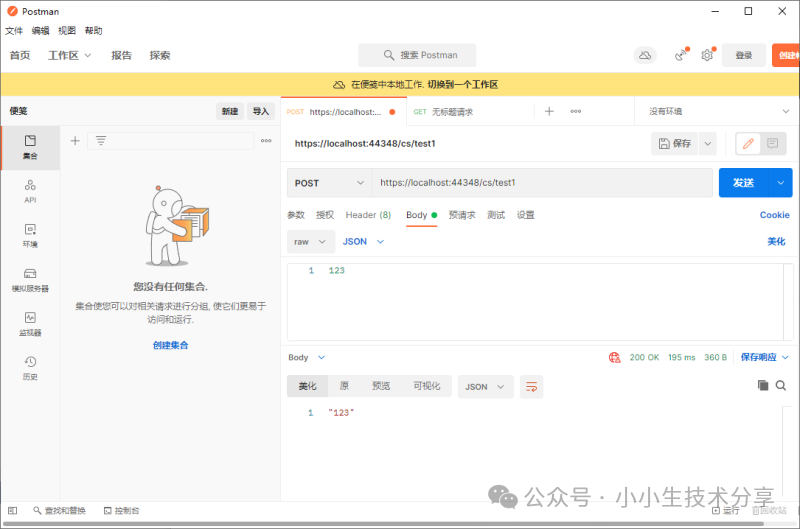Viewport: 800px width, 529px height.
Task: Open the API sidebar icon
Action: [30, 190]
